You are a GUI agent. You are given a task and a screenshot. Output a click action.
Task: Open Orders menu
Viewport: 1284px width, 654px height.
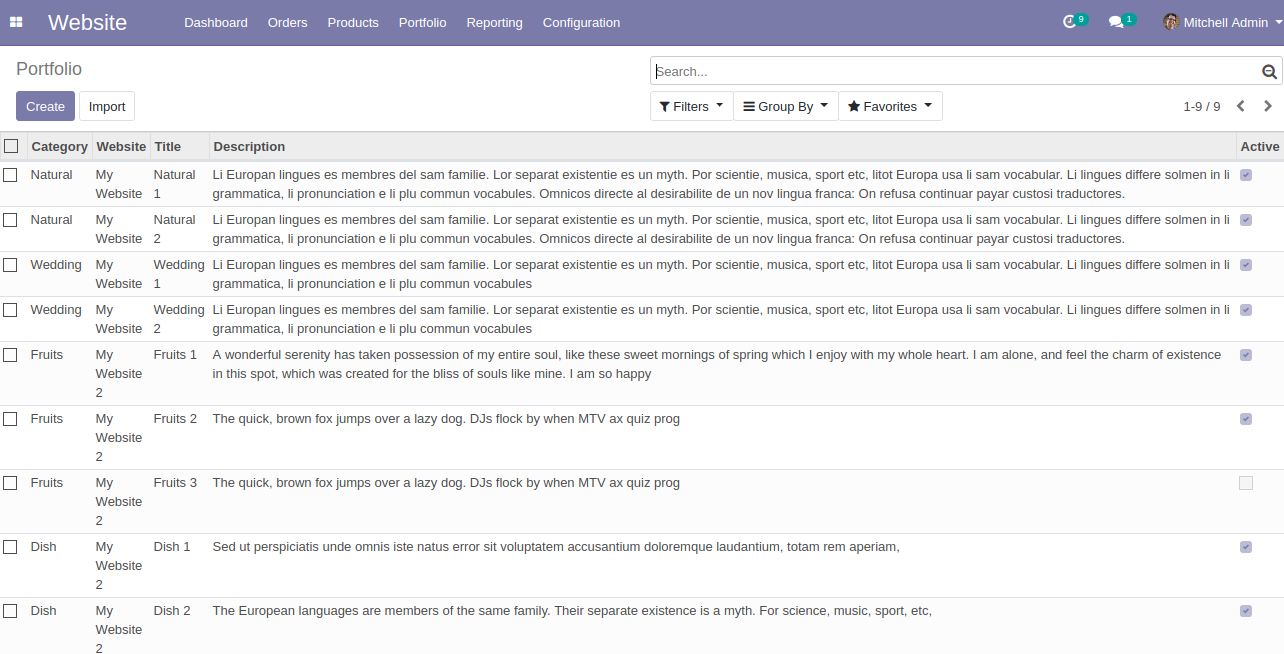288,22
